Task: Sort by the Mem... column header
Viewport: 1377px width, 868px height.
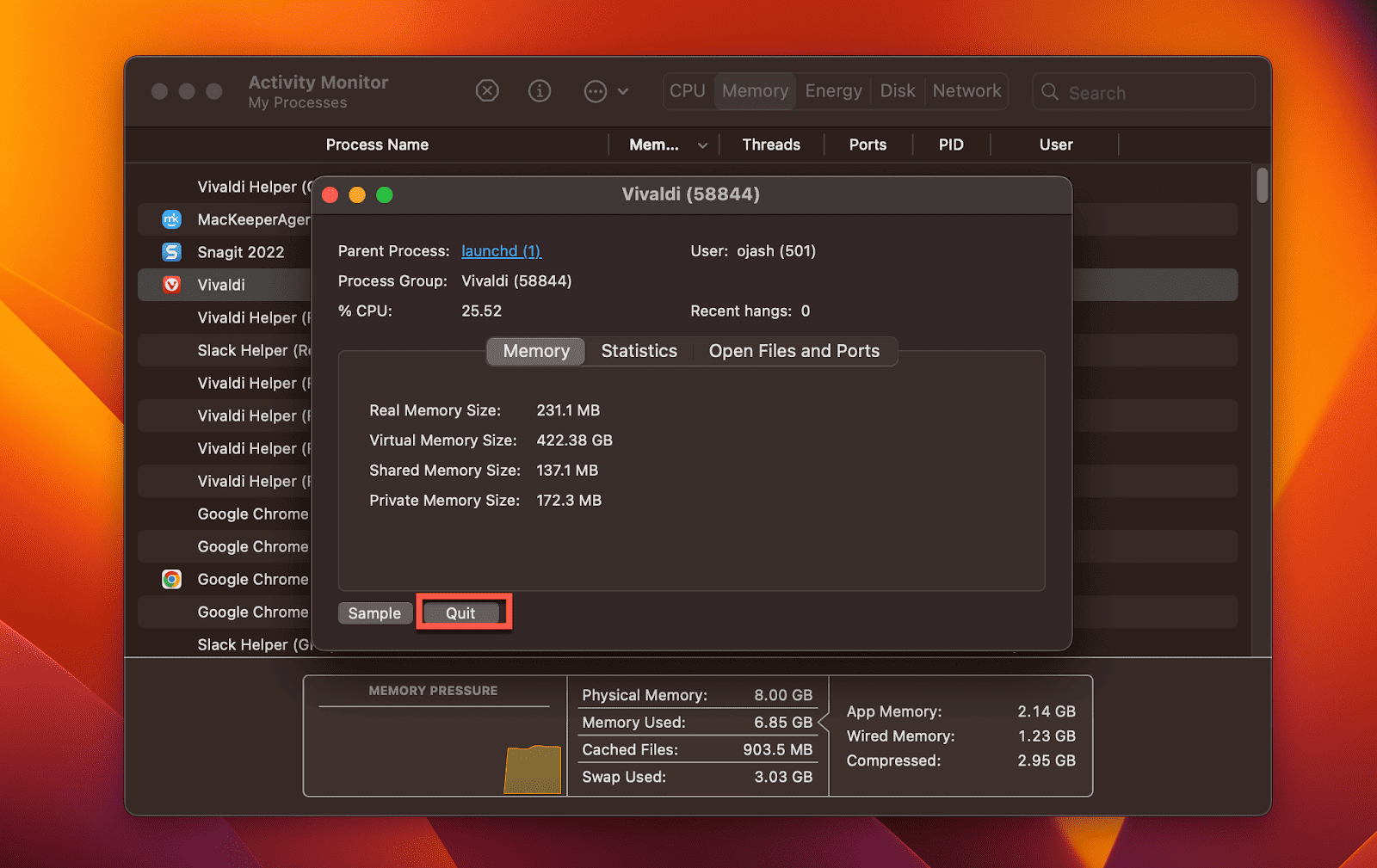Action: 654,145
